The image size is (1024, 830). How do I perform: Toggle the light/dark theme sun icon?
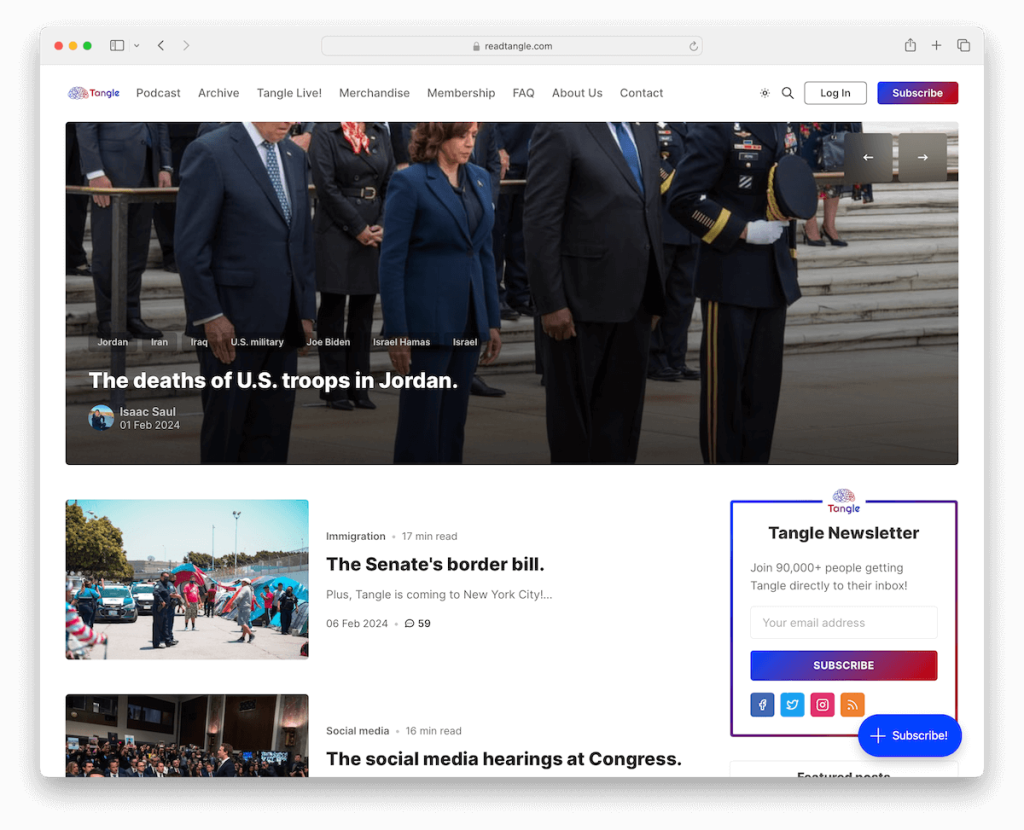click(x=765, y=93)
